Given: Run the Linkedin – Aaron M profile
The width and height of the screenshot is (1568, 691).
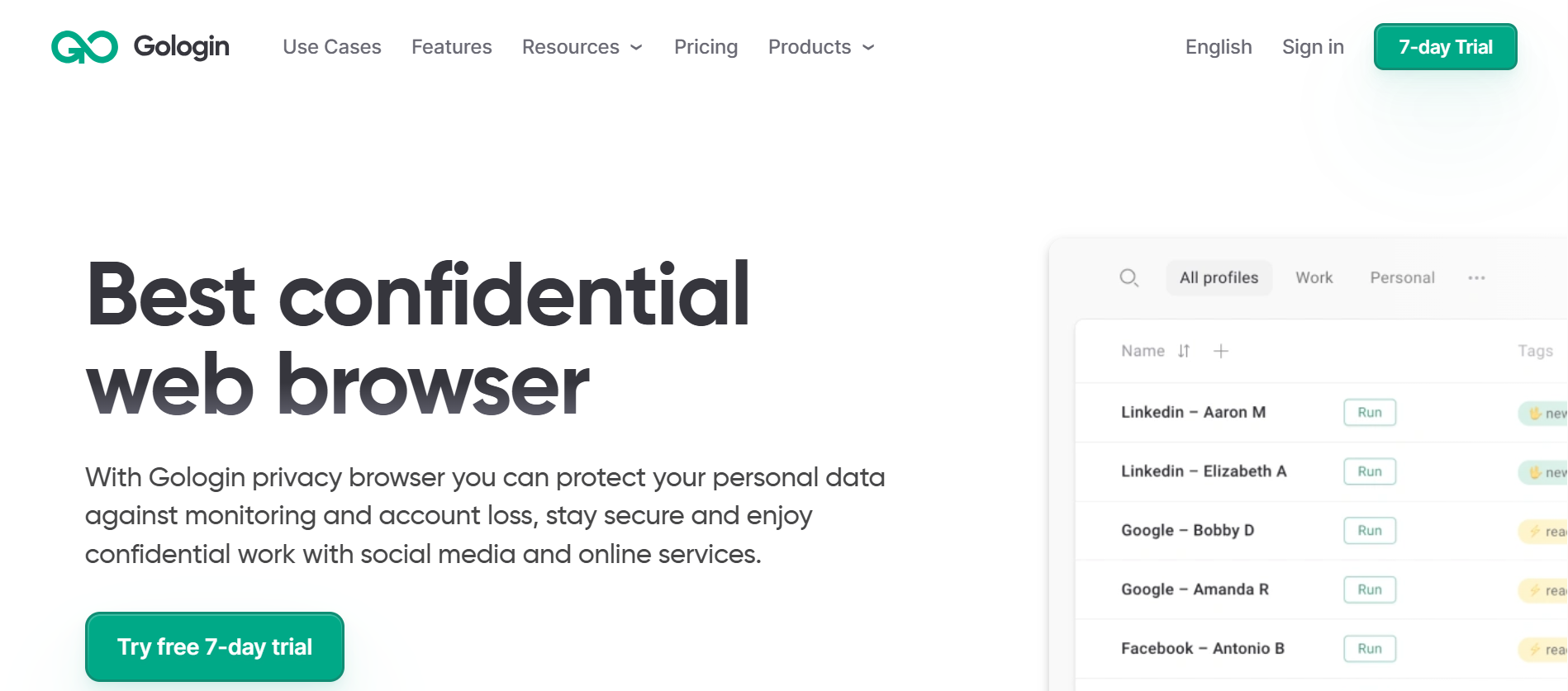Looking at the screenshot, I should click(x=1369, y=412).
